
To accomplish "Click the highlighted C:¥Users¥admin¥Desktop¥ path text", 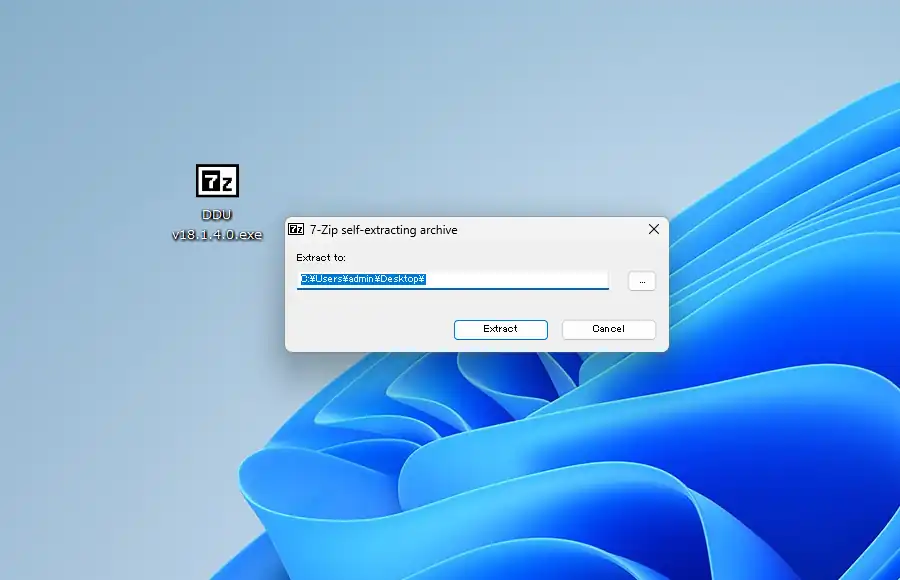I will [364, 279].
